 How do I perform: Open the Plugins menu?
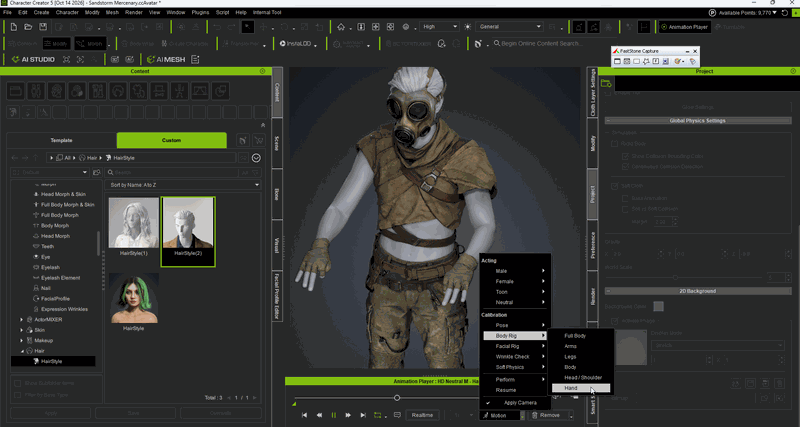tap(201, 12)
